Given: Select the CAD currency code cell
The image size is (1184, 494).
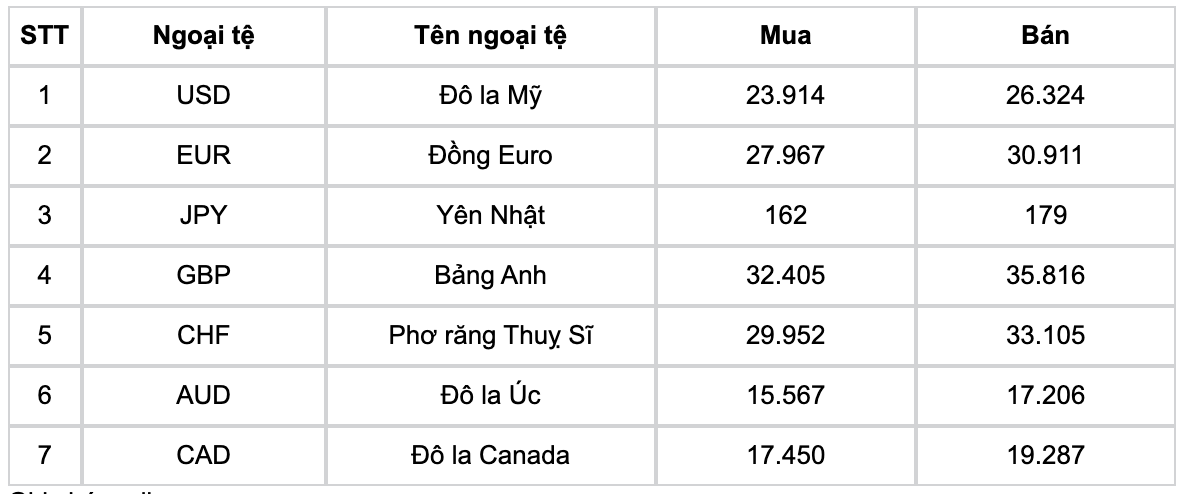Looking at the screenshot, I should pos(203,455).
